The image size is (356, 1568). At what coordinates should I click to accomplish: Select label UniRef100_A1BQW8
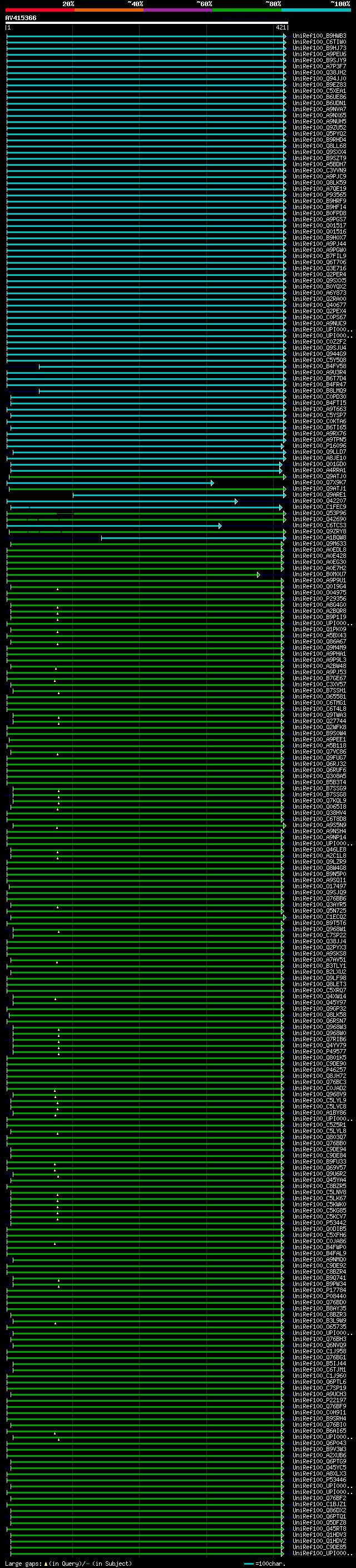319,537
